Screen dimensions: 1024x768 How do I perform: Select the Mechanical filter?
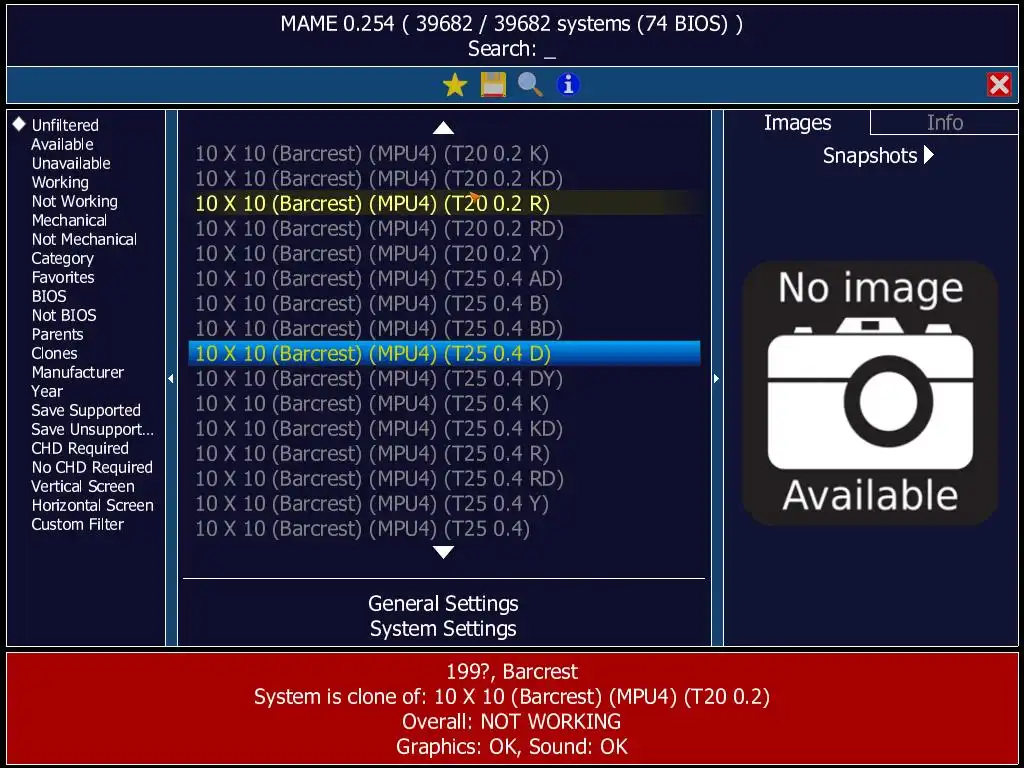(x=69, y=220)
